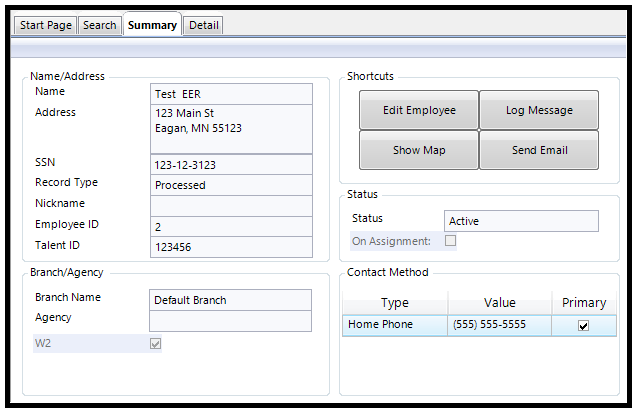Screen dimensions: 633x412
Task: Toggle the W2 checkbox
Action: click(x=155, y=344)
